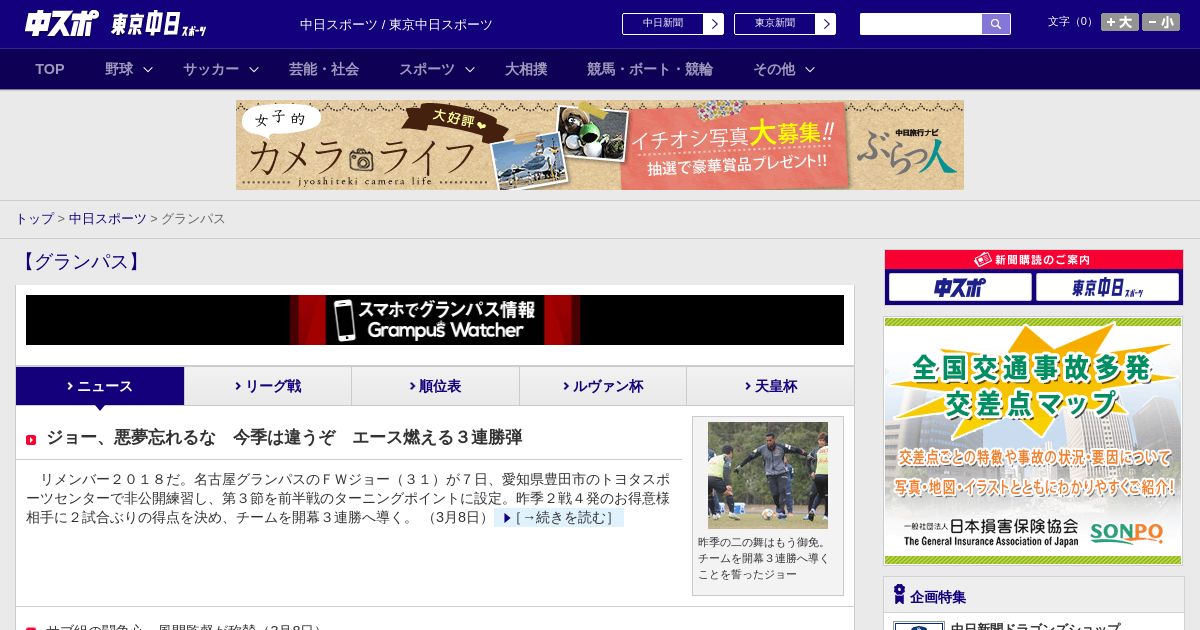Image resolution: width=1200 pixels, height=630 pixels.
Task: Expand the スポーツ navigation dropdown
Action: tap(437, 69)
